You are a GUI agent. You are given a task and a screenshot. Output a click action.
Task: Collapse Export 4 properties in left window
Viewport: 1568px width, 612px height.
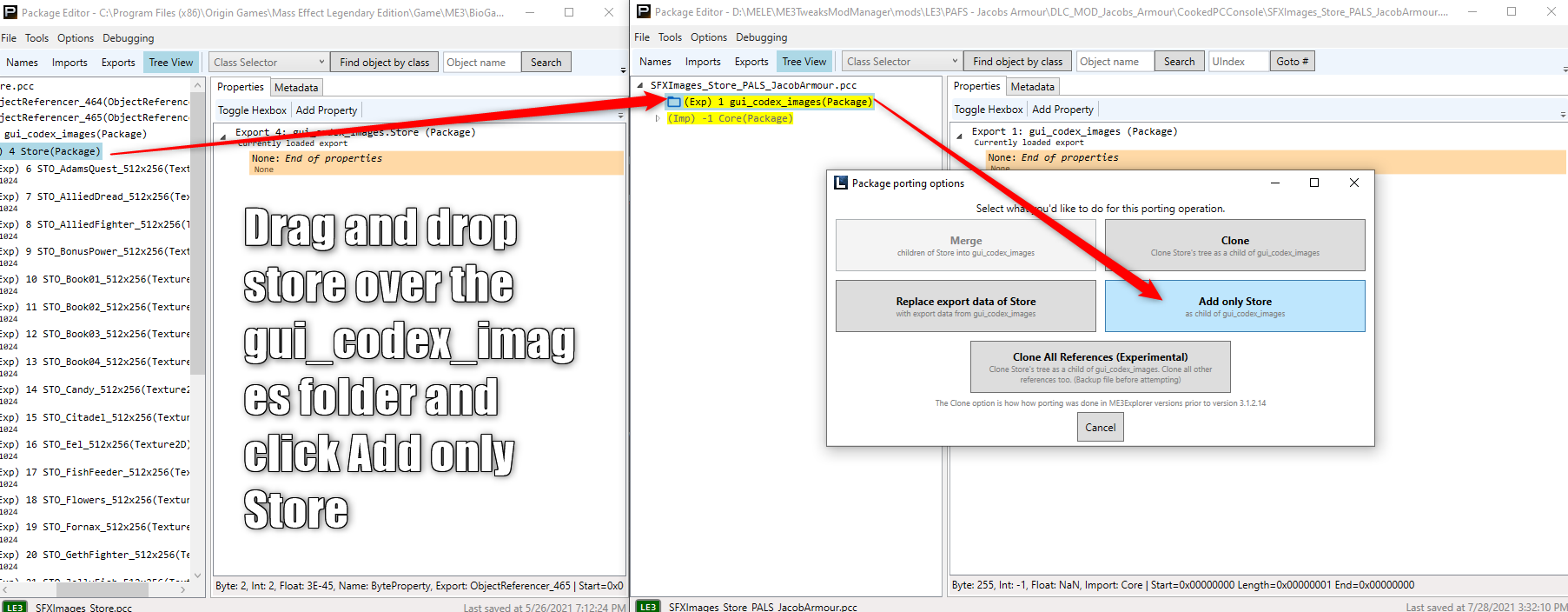coord(222,136)
